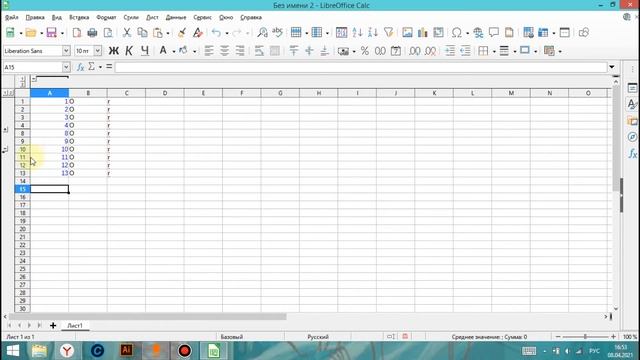Insert an image via toolbar icon
The height and width of the screenshot is (360, 640).
coord(407,33)
